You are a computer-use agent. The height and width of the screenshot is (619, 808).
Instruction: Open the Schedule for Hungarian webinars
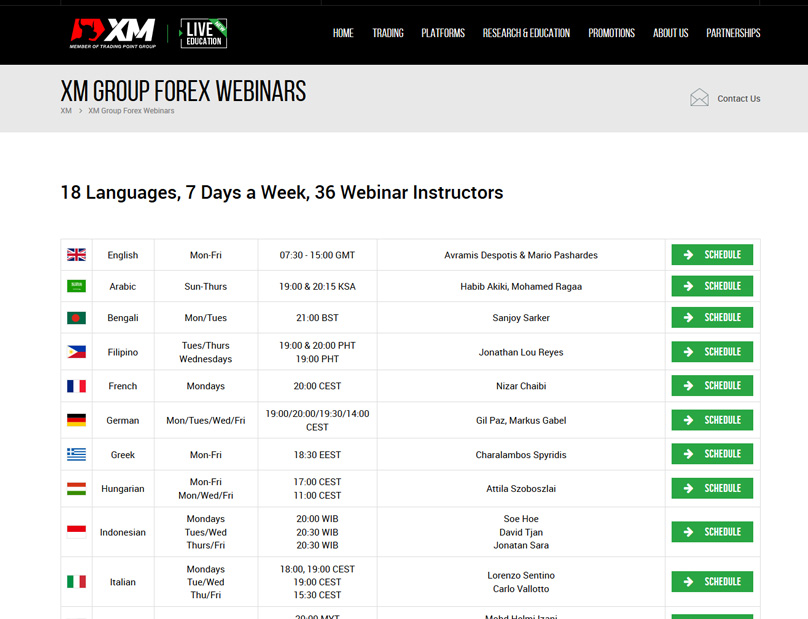[712, 488]
